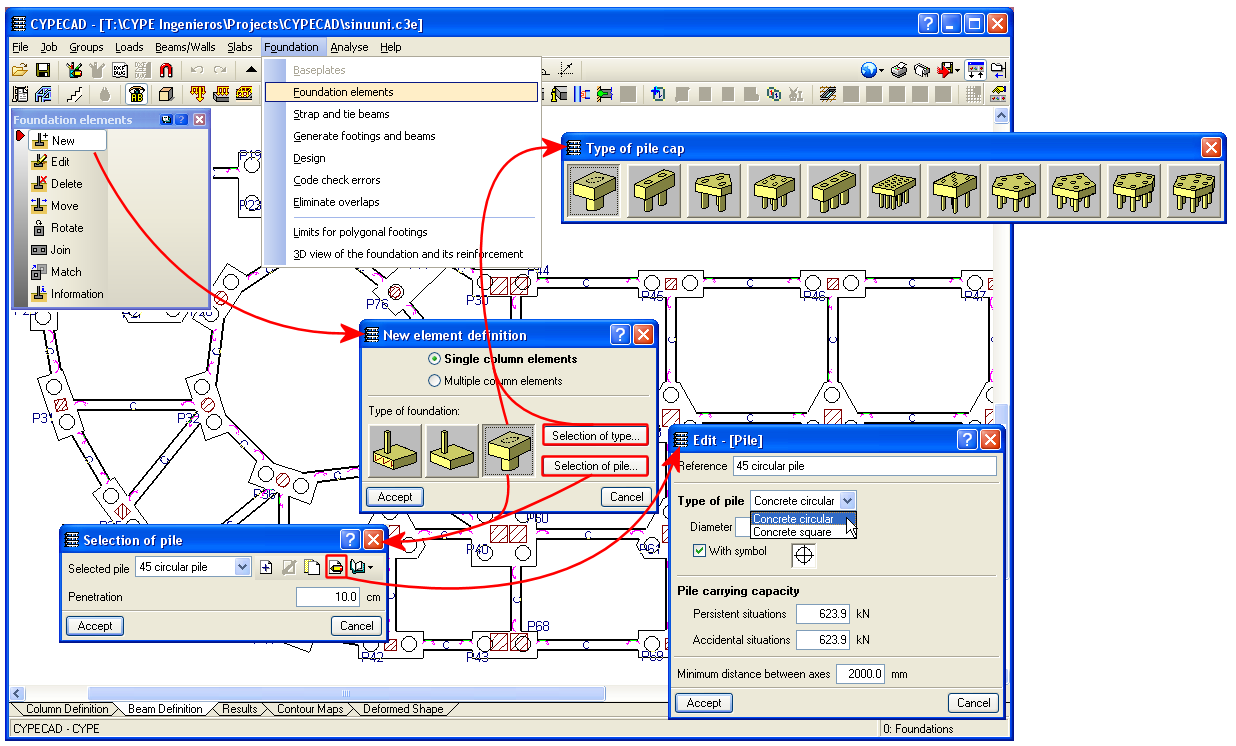Screen dimensions: 1236x746
Task: Pick the first footing foundation type
Action: pos(394,451)
